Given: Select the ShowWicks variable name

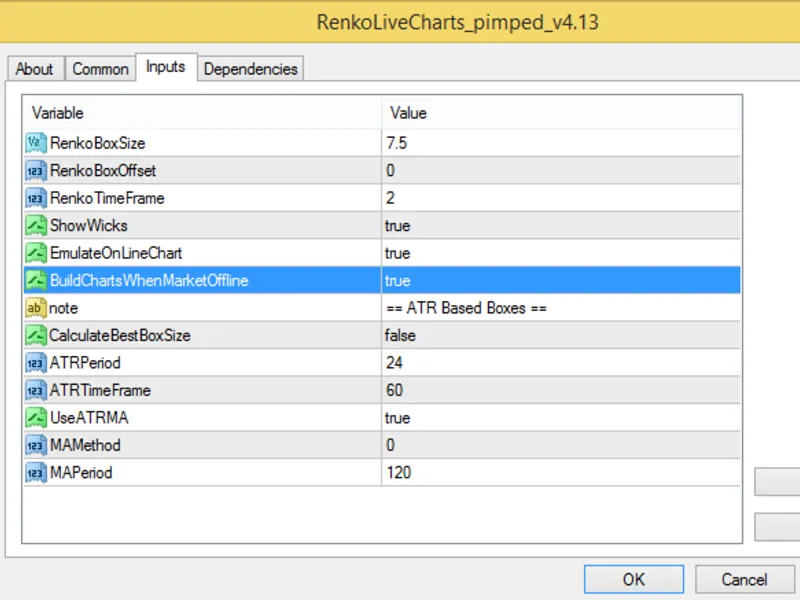Looking at the screenshot, I should (x=89, y=226).
